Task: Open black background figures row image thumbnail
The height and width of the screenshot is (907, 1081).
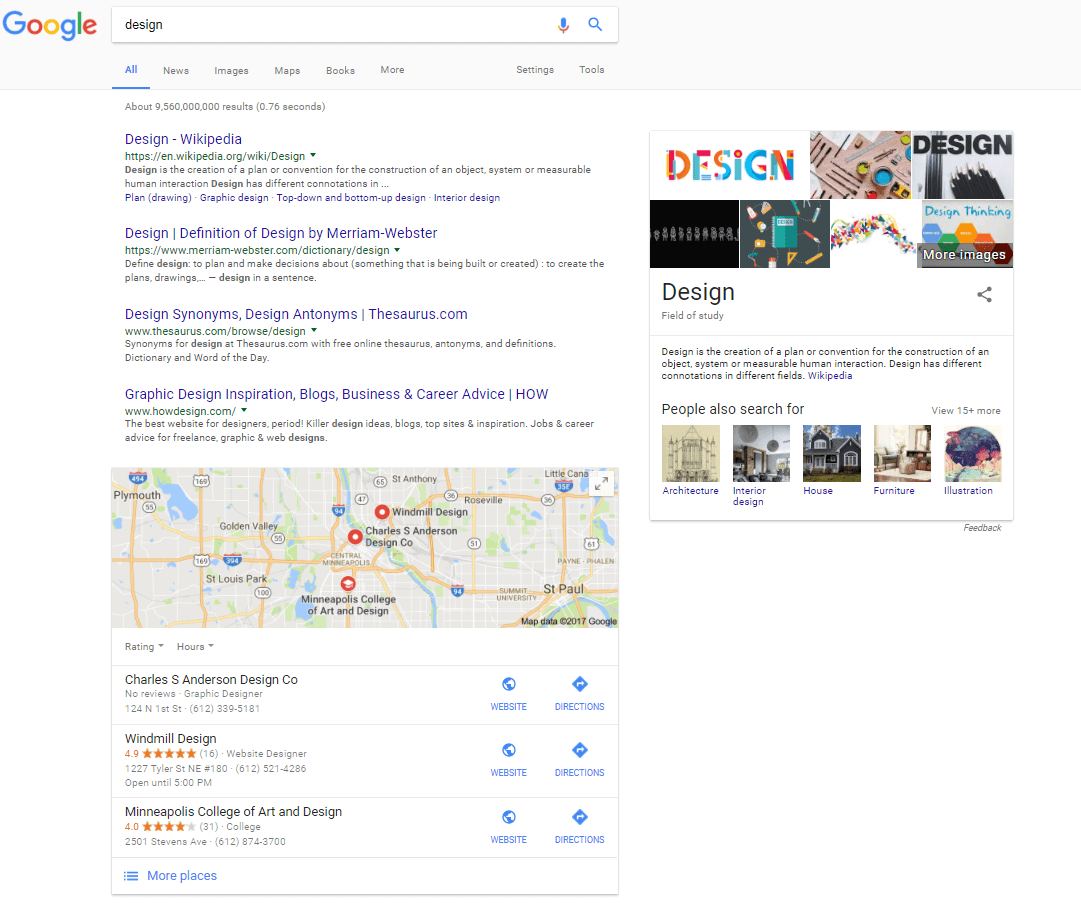Action: [x=694, y=234]
